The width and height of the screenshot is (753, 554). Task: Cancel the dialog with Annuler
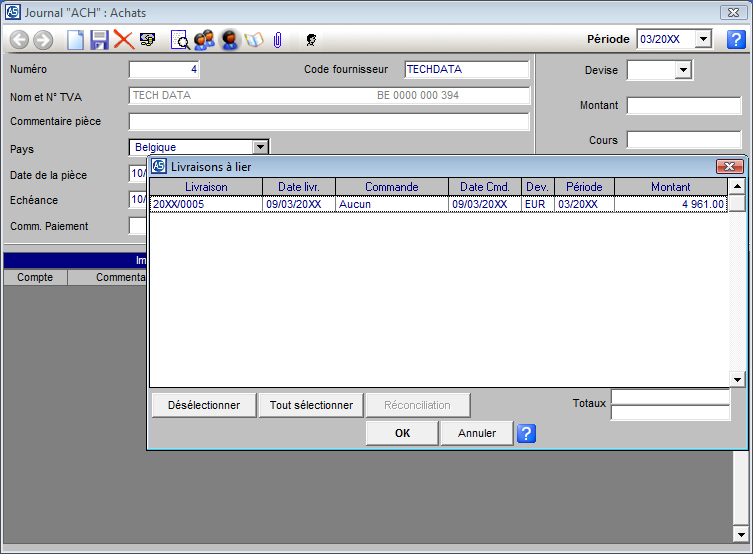[476, 433]
